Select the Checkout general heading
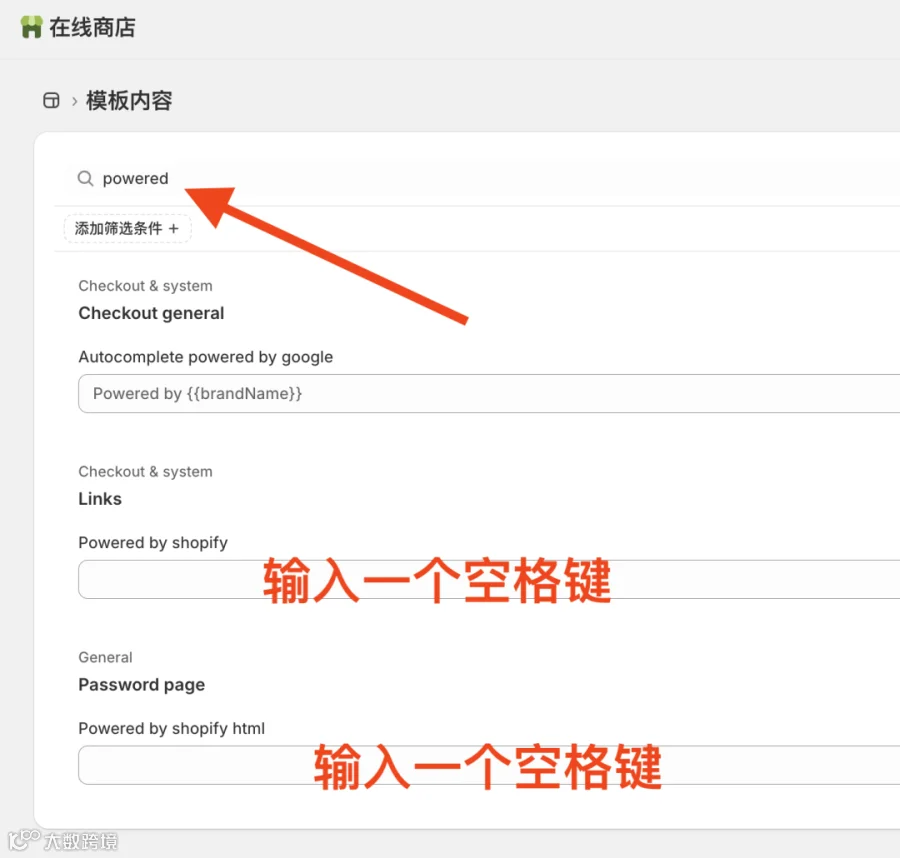Image resolution: width=900 pixels, height=858 pixels. [x=151, y=313]
